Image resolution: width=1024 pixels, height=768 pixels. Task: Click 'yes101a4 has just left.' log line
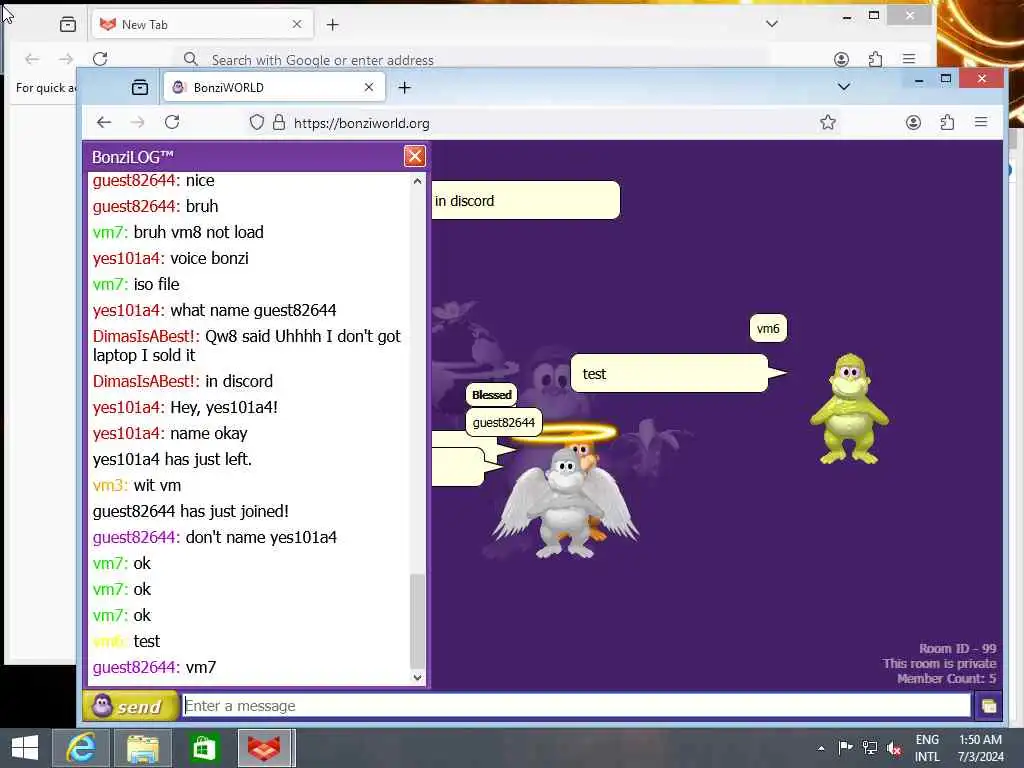point(172,459)
